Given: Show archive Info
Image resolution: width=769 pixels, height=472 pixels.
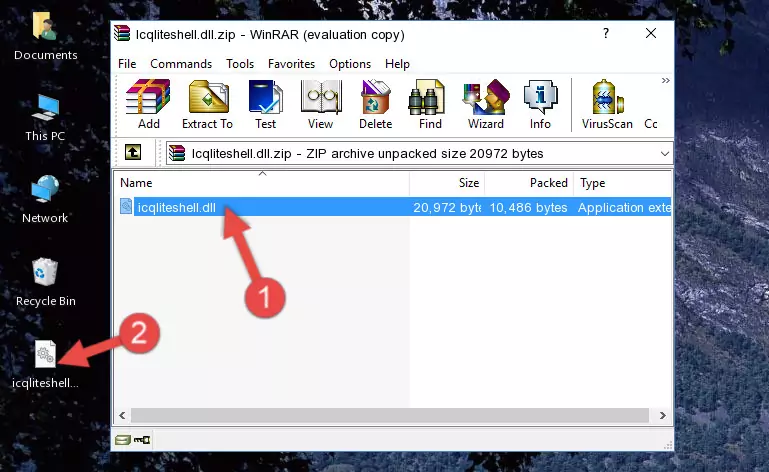Looking at the screenshot, I should pos(540,105).
